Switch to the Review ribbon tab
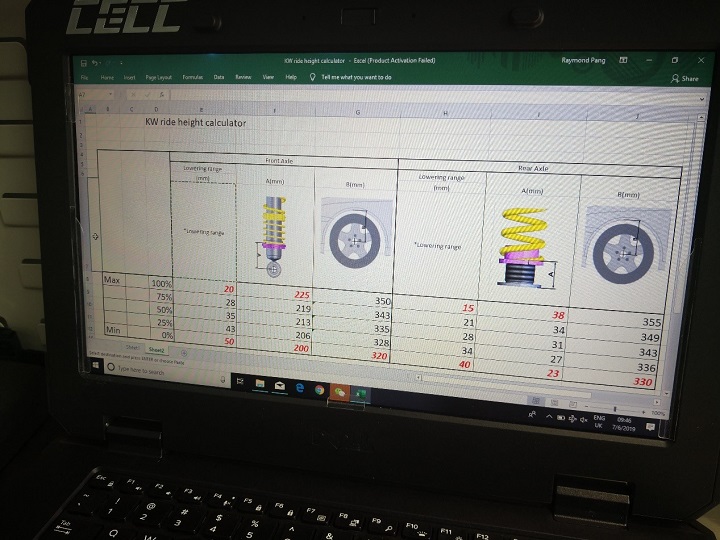This screenshot has height=540, width=720. 243,77
